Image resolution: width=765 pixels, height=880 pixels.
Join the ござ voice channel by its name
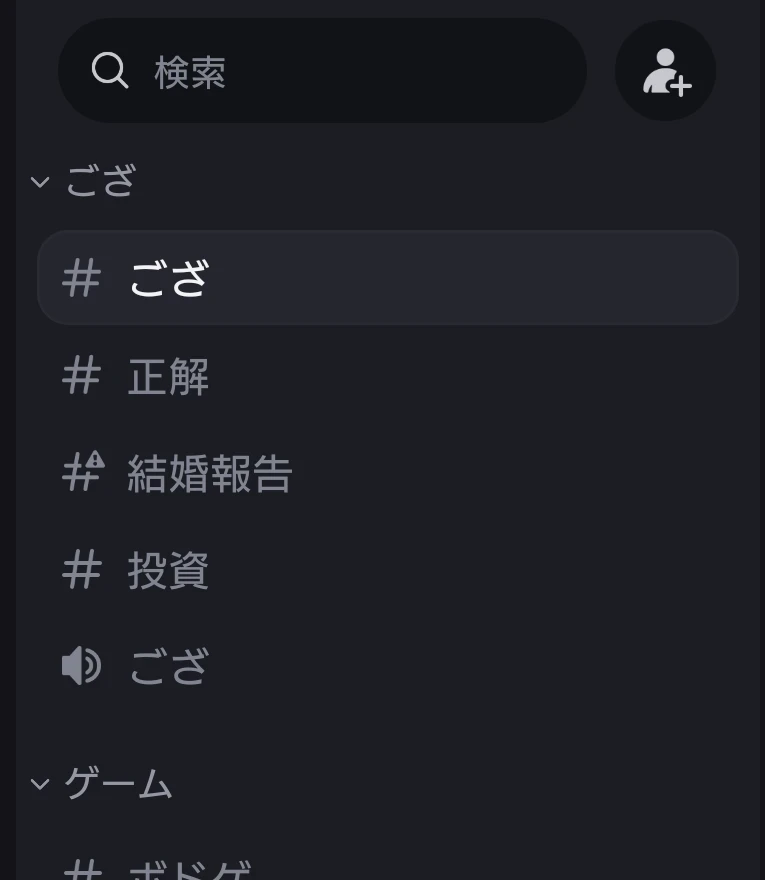[169, 666]
